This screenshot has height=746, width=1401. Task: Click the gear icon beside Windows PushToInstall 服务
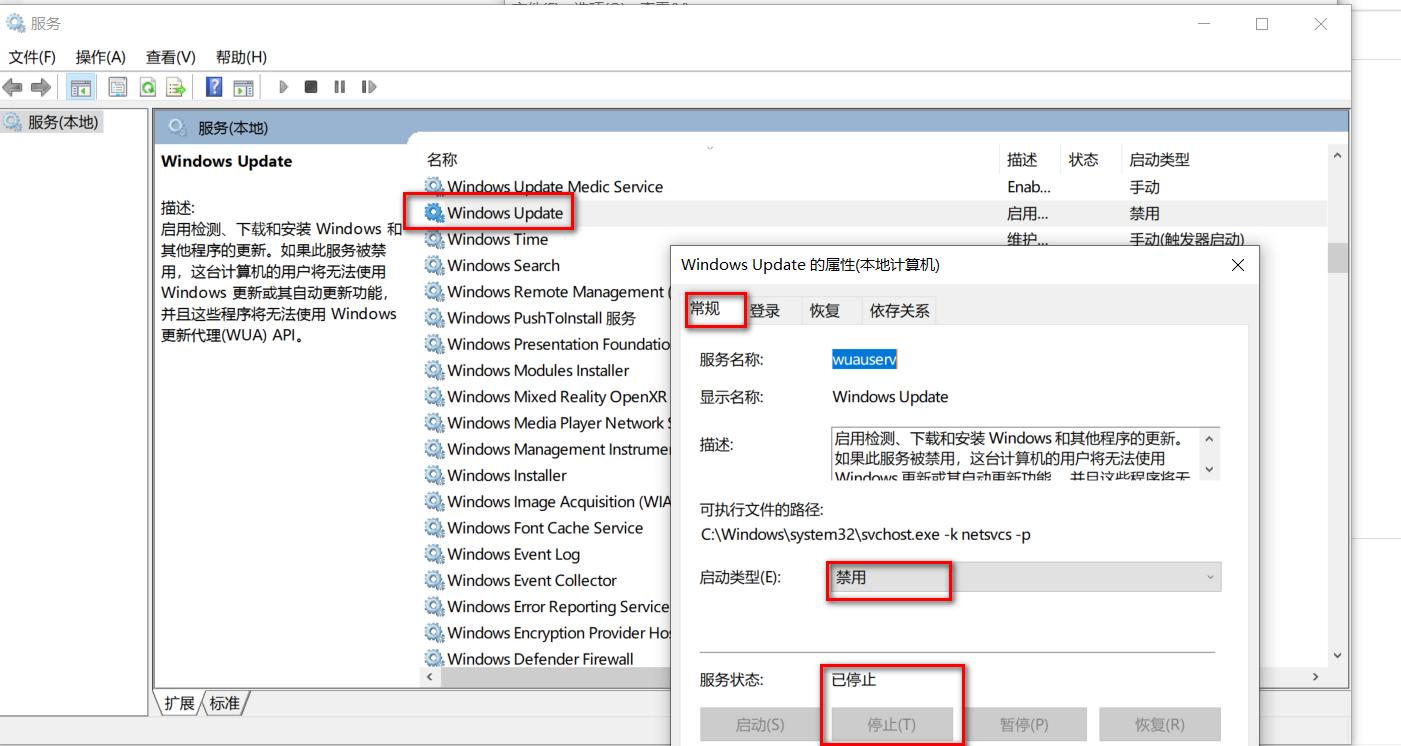(x=434, y=318)
